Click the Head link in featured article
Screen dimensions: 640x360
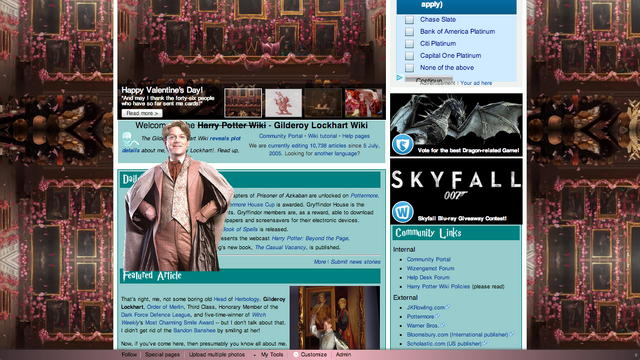220,299
